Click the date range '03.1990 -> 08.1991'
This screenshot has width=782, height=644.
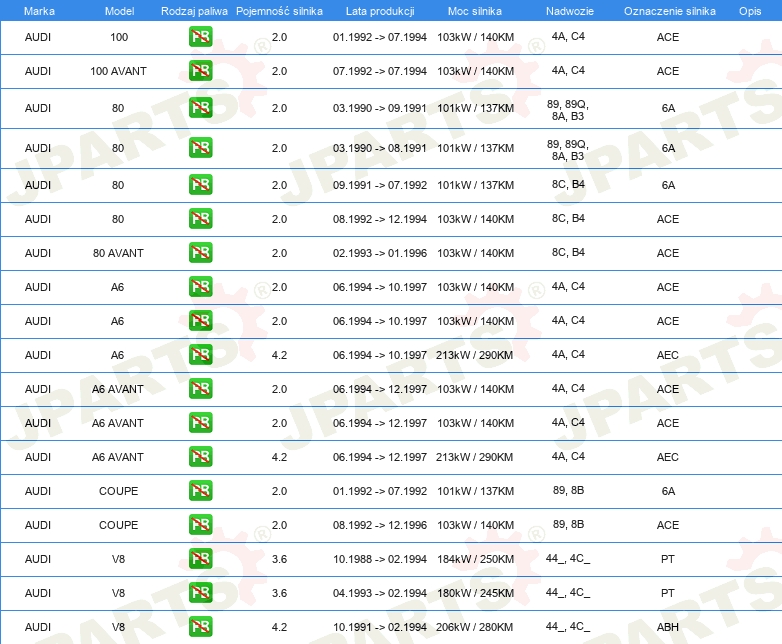[x=380, y=148]
